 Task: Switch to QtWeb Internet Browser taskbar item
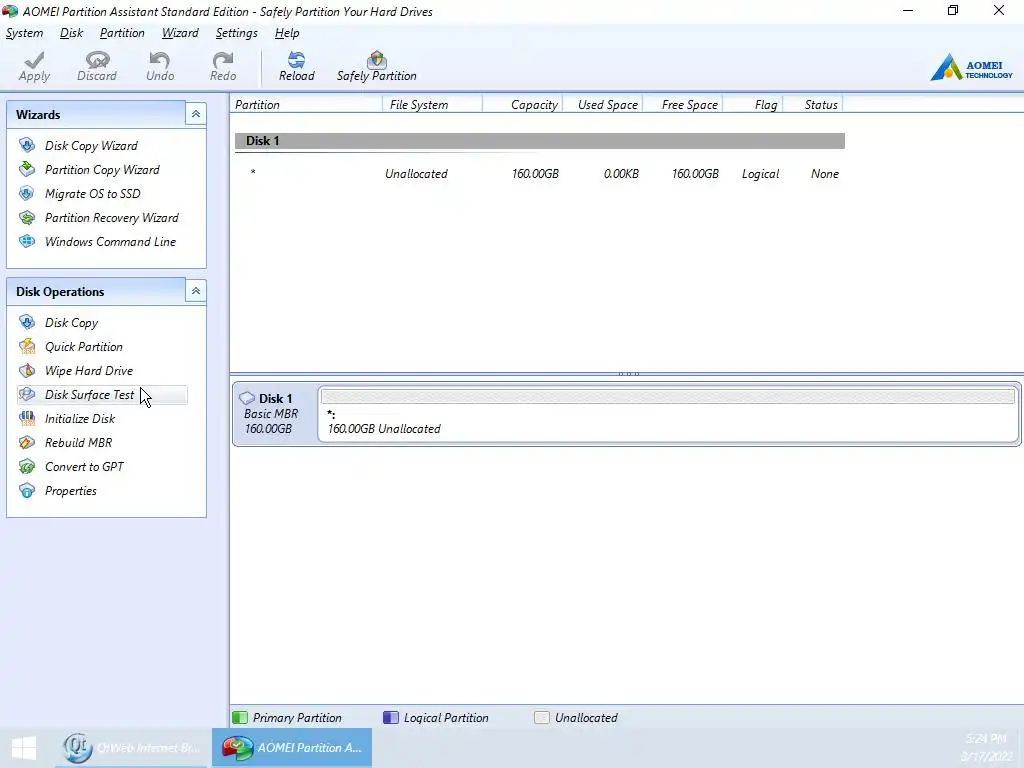[133, 748]
